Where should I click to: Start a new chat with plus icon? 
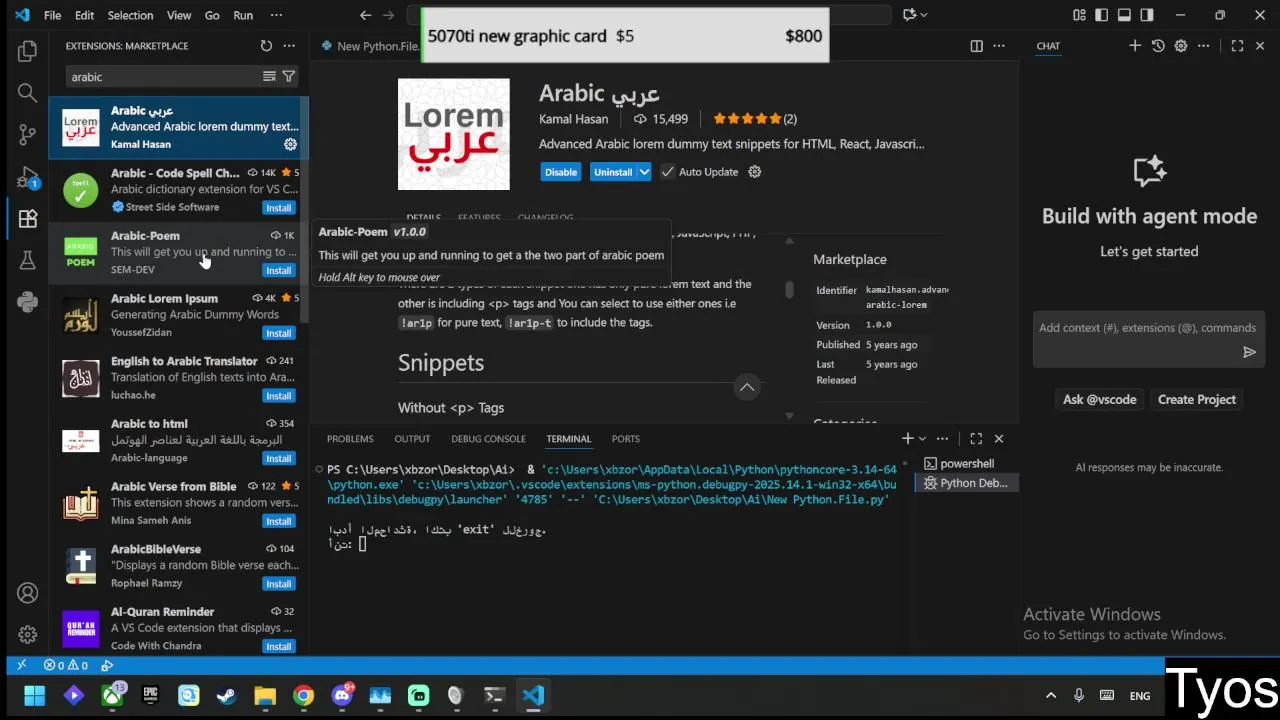pos(1135,46)
